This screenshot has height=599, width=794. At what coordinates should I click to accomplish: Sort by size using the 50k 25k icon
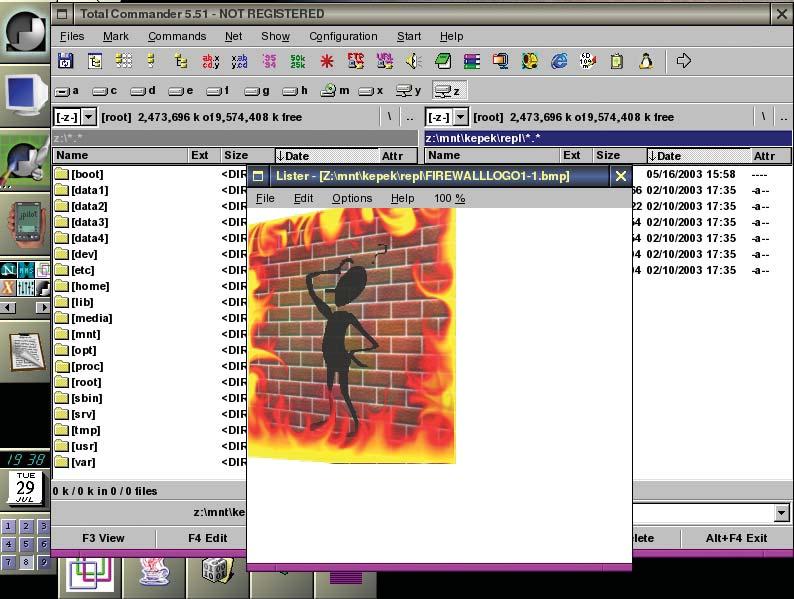(x=298, y=61)
